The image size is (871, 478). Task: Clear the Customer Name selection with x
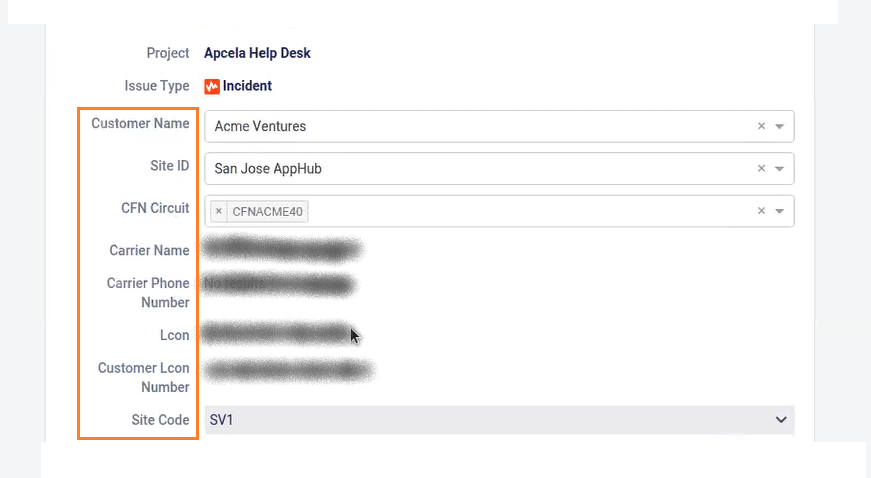click(x=761, y=127)
